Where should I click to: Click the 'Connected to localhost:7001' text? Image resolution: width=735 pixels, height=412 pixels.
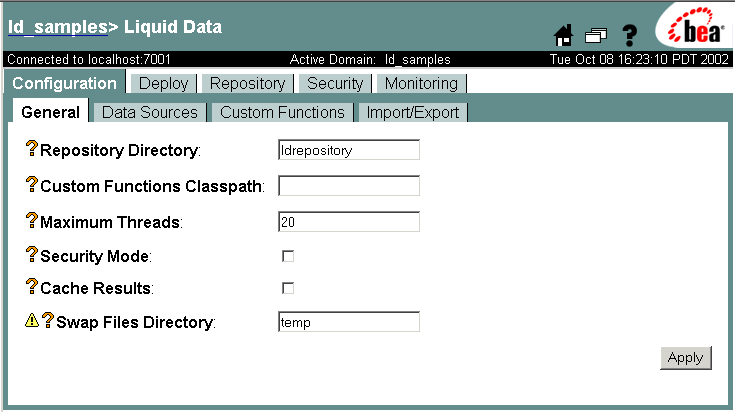(x=89, y=60)
